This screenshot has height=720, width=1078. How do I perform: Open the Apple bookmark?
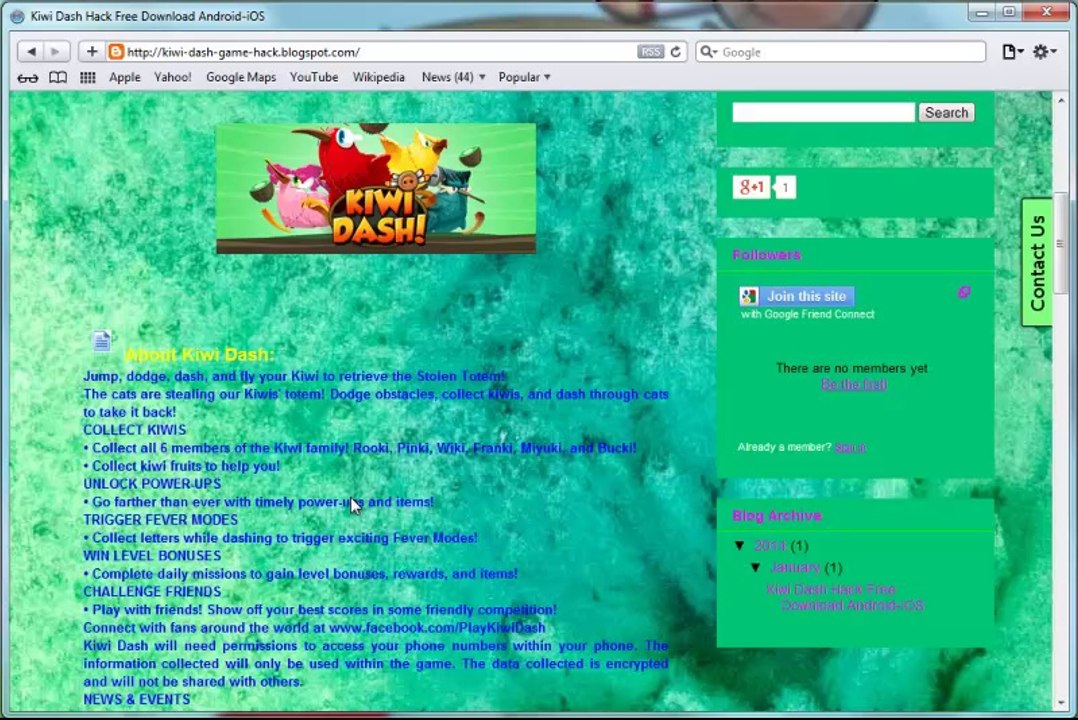tap(124, 77)
